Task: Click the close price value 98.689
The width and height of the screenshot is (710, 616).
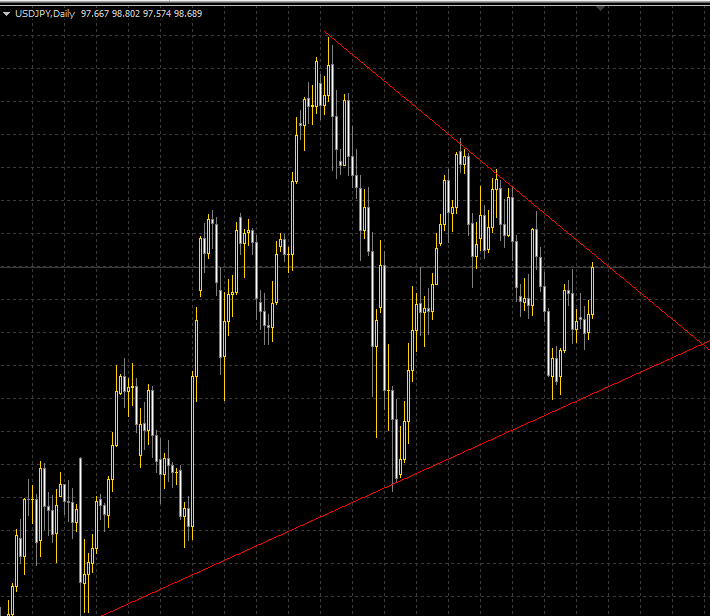Action: click(x=188, y=14)
